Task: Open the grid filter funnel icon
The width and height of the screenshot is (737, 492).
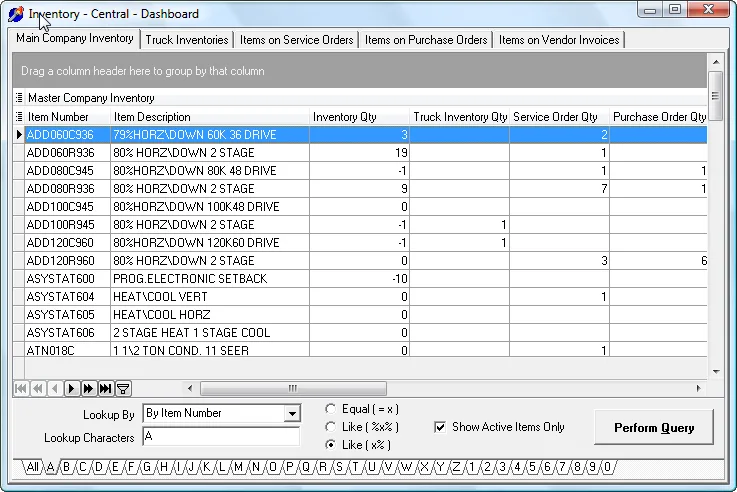Action: coord(123,389)
